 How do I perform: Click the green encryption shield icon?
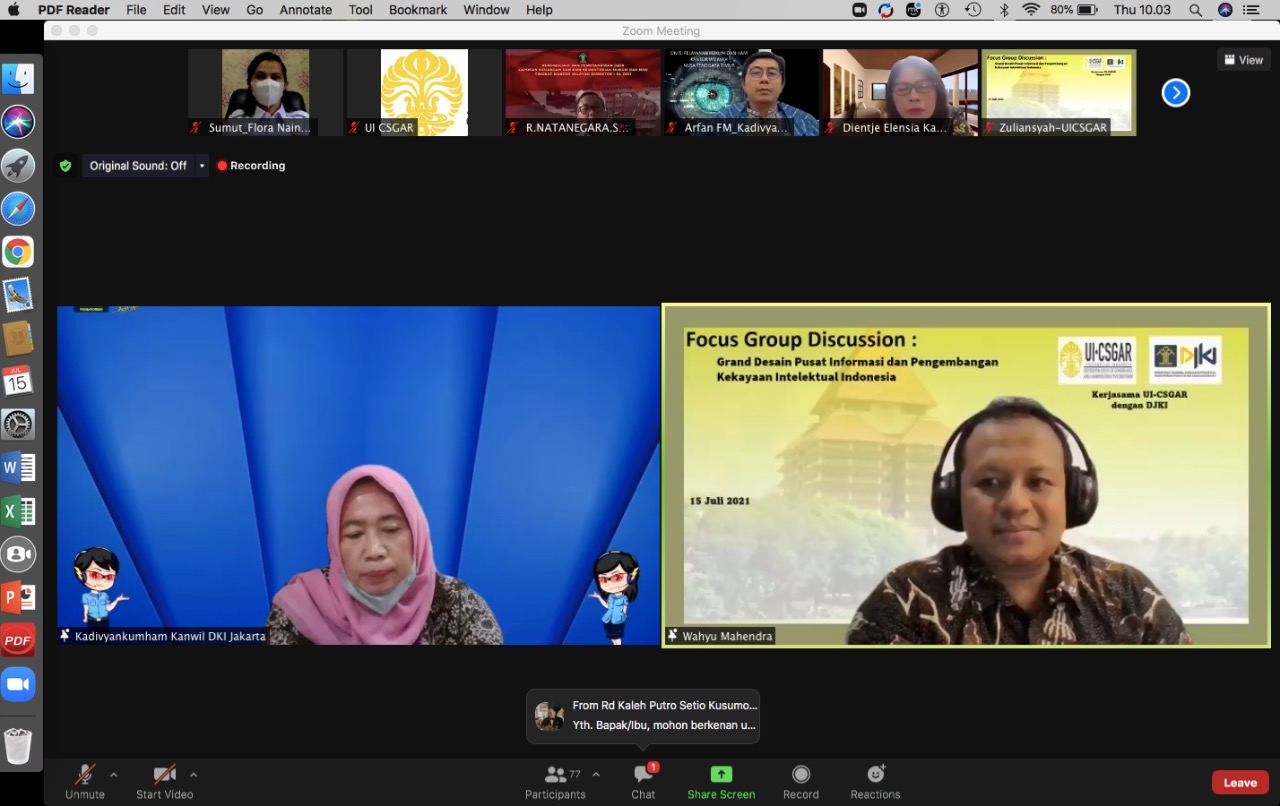(x=65, y=166)
